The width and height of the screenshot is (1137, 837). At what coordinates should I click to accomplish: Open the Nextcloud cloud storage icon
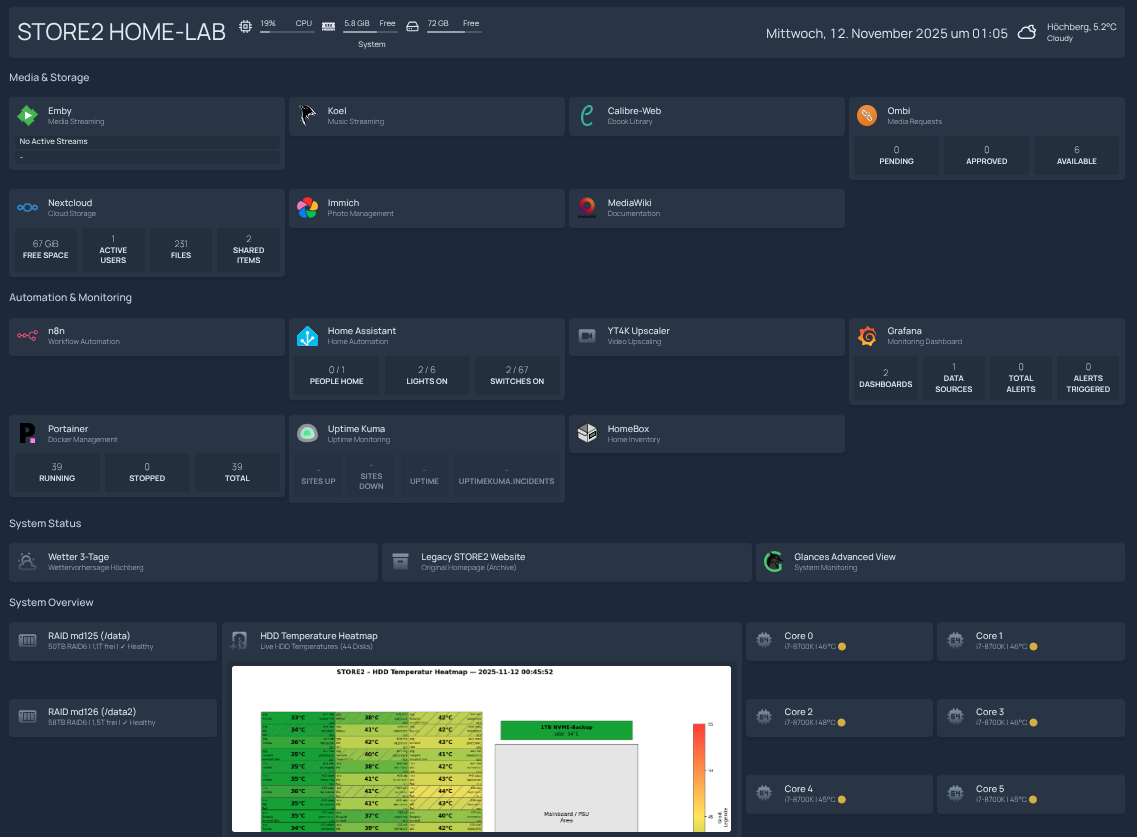point(26,207)
